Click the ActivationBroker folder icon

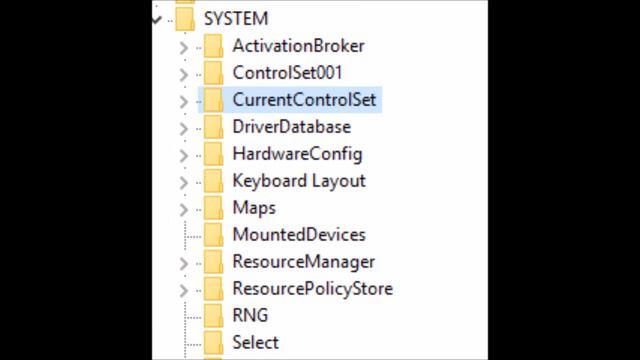point(213,46)
